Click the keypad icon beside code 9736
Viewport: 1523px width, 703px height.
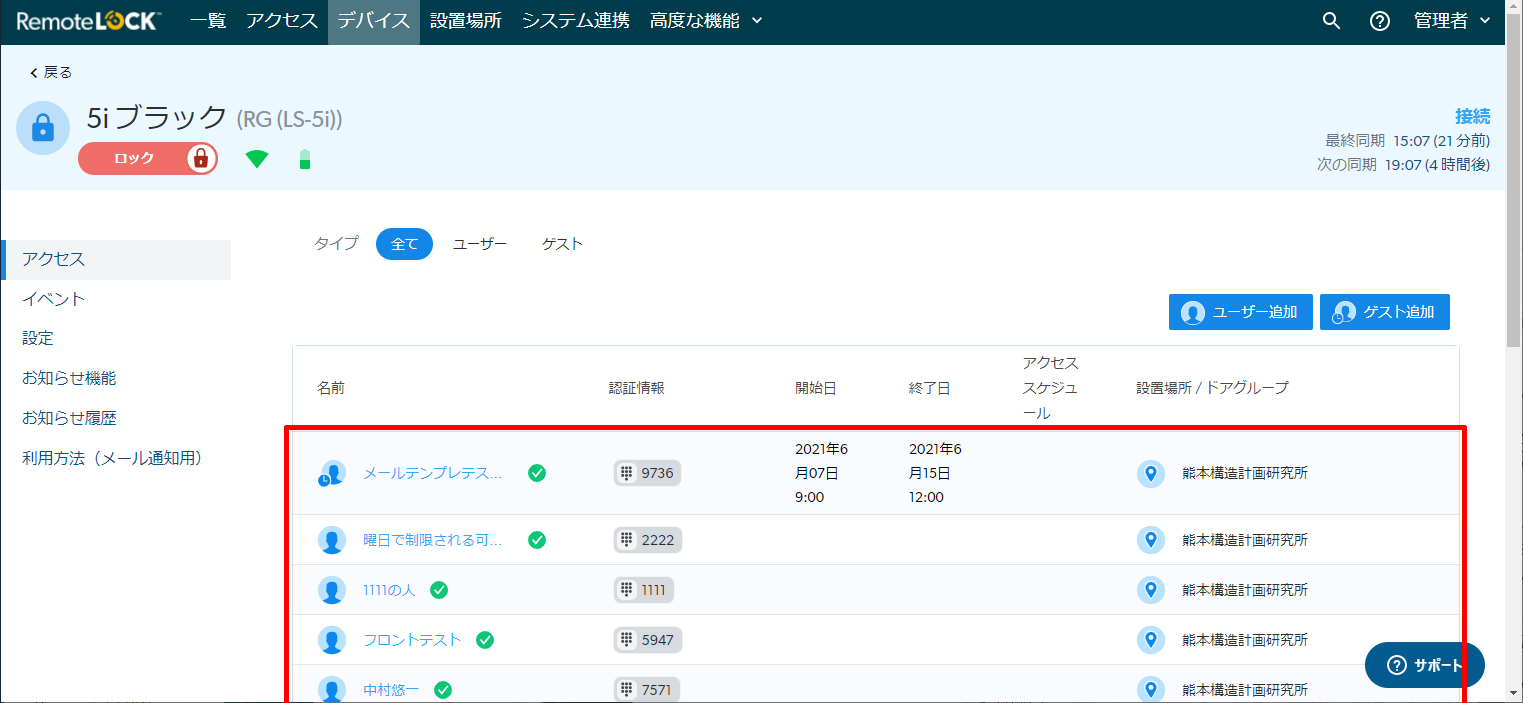(627, 474)
